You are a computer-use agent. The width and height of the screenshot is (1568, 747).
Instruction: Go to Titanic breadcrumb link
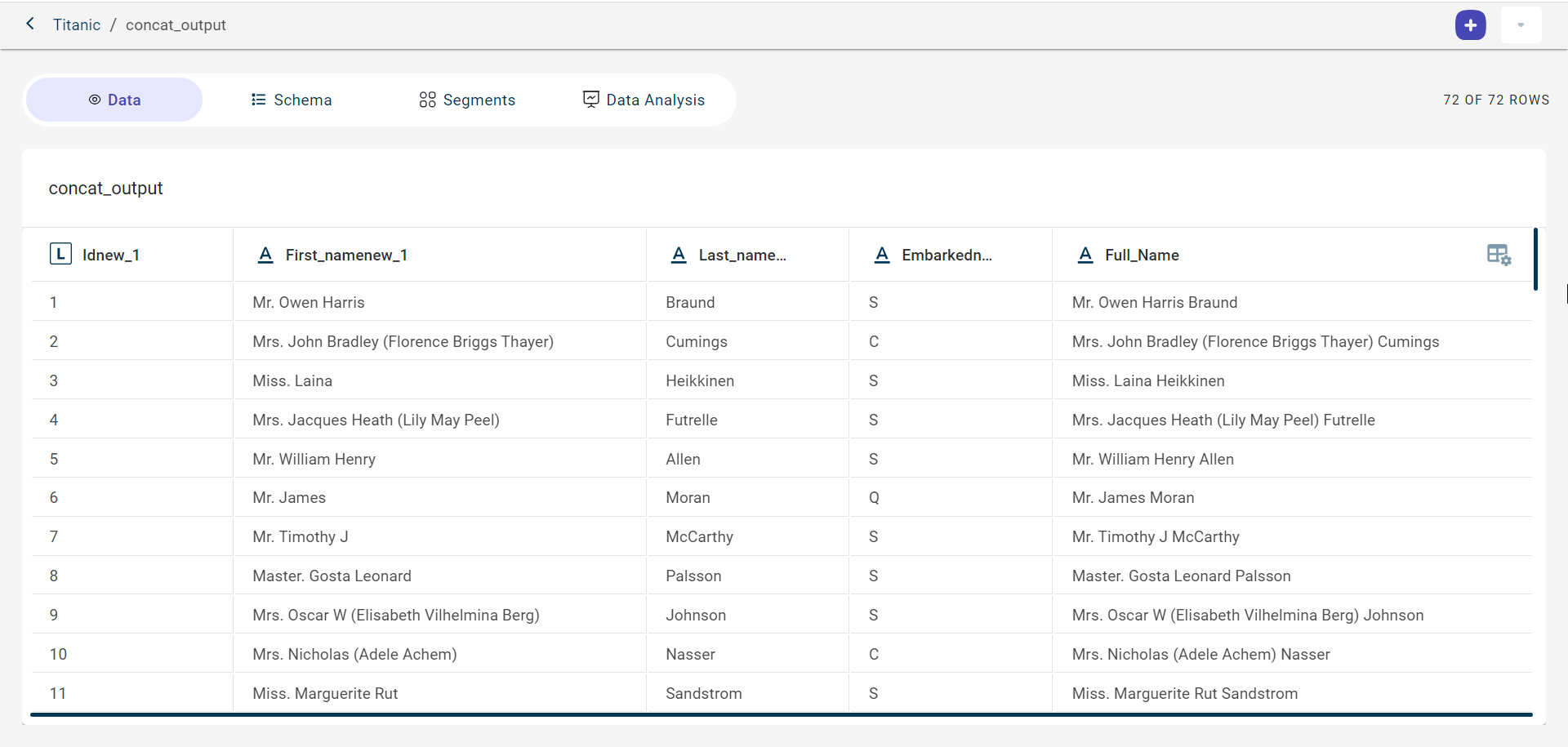point(77,25)
